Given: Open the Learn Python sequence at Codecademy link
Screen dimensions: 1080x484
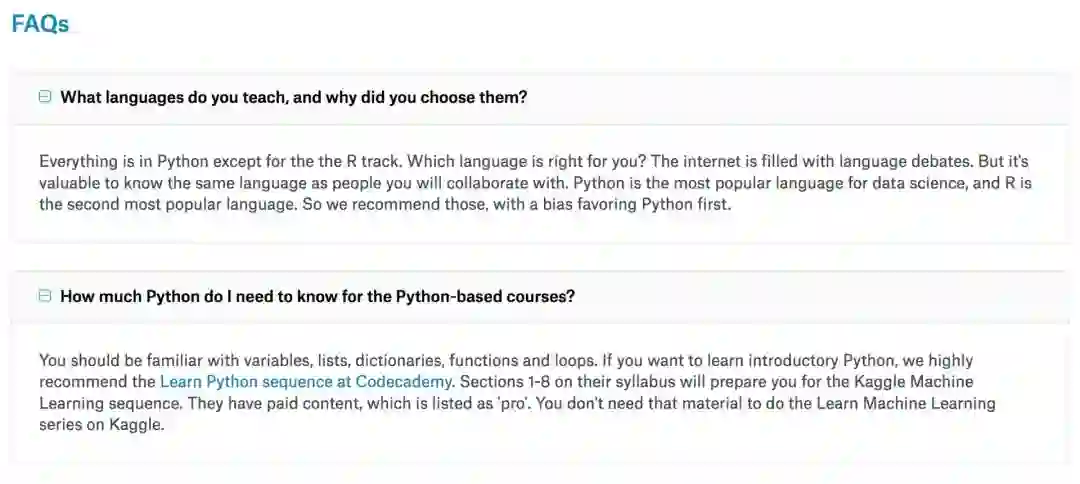Looking at the screenshot, I should (306, 381).
